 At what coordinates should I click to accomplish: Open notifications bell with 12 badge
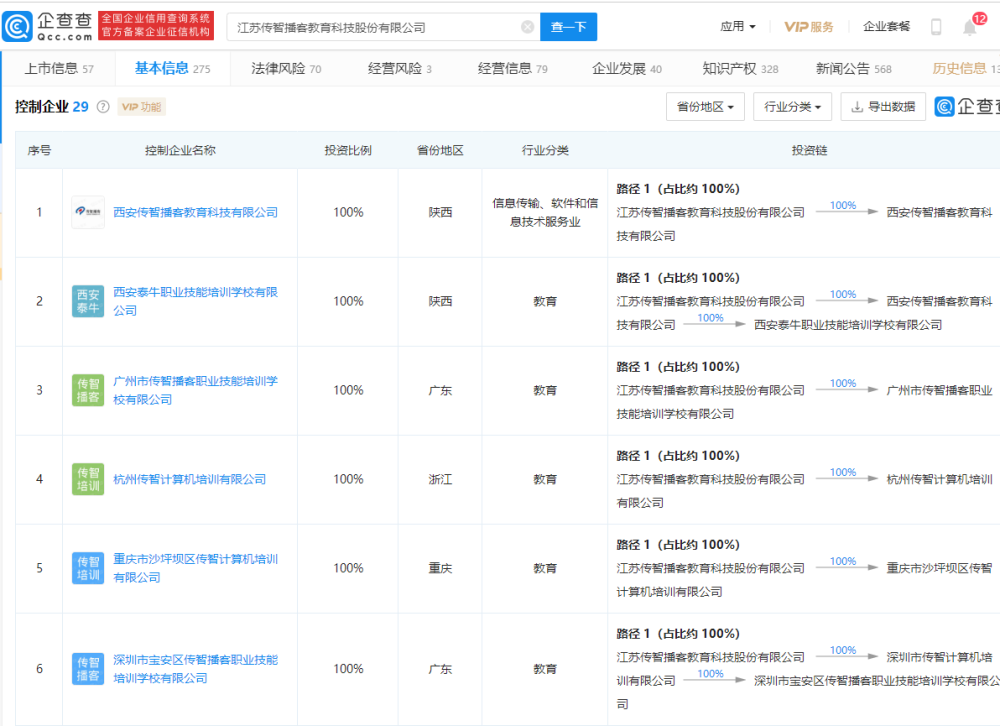[x=970, y=27]
